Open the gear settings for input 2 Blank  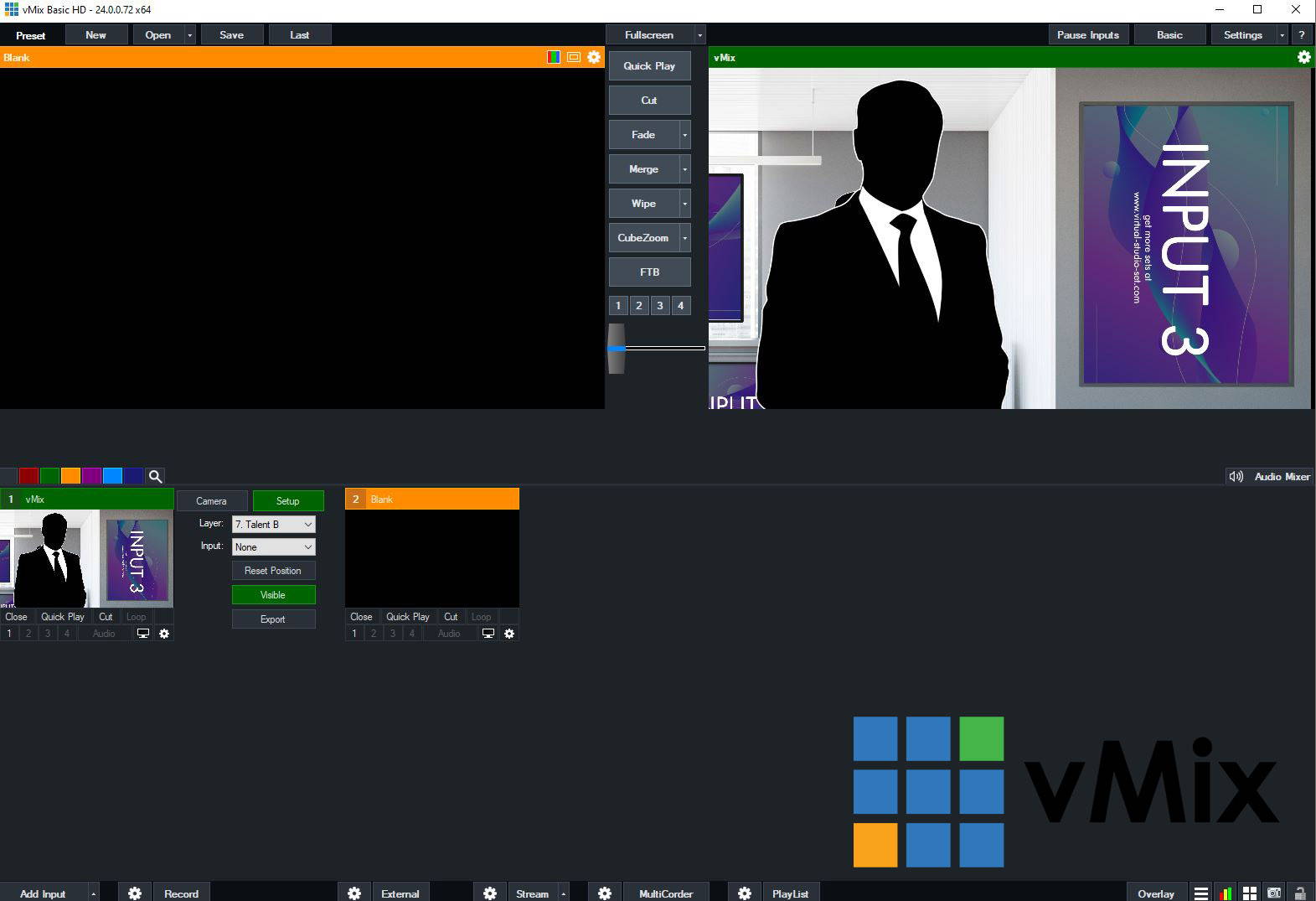[x=509, y=634]
